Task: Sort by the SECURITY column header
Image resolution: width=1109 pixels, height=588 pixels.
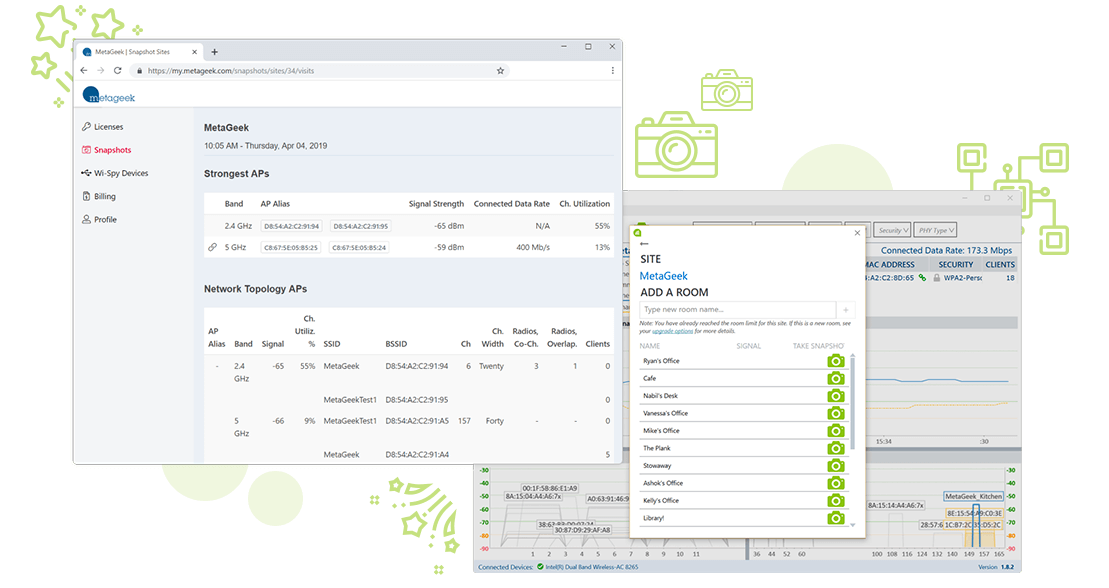Action: click(956, 265)
